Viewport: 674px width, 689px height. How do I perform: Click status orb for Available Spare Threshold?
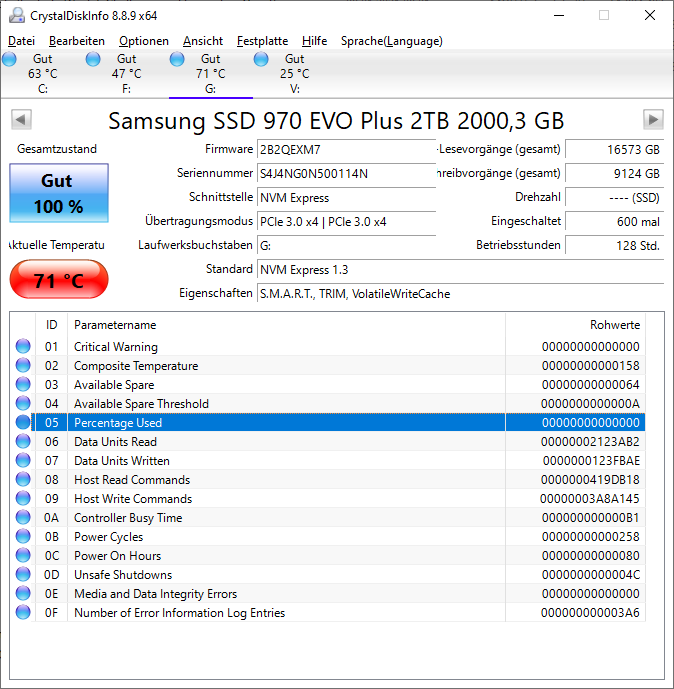23,403
